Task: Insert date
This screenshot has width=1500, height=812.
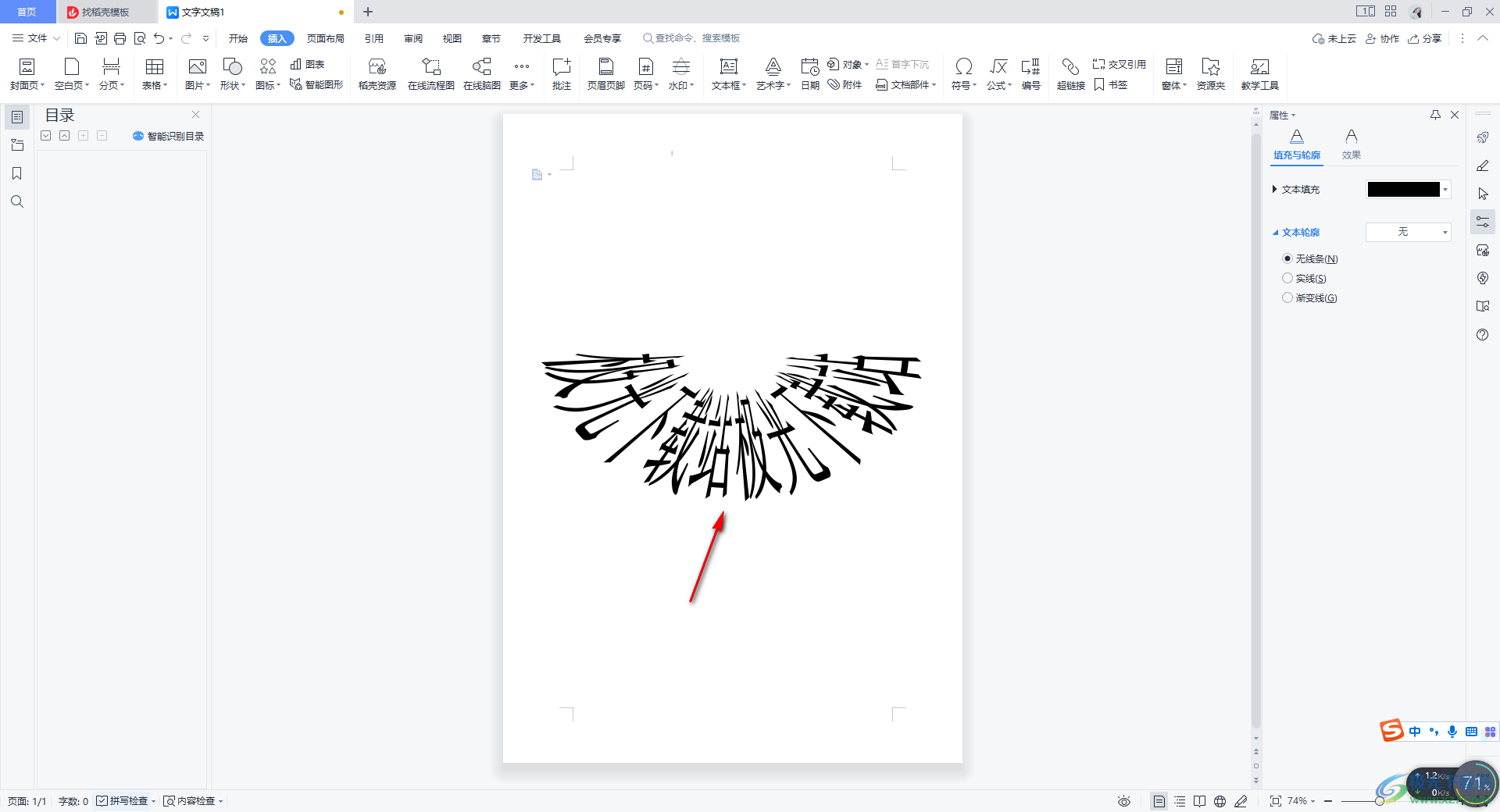Action: pyautogui.click(x=810, y=75)
